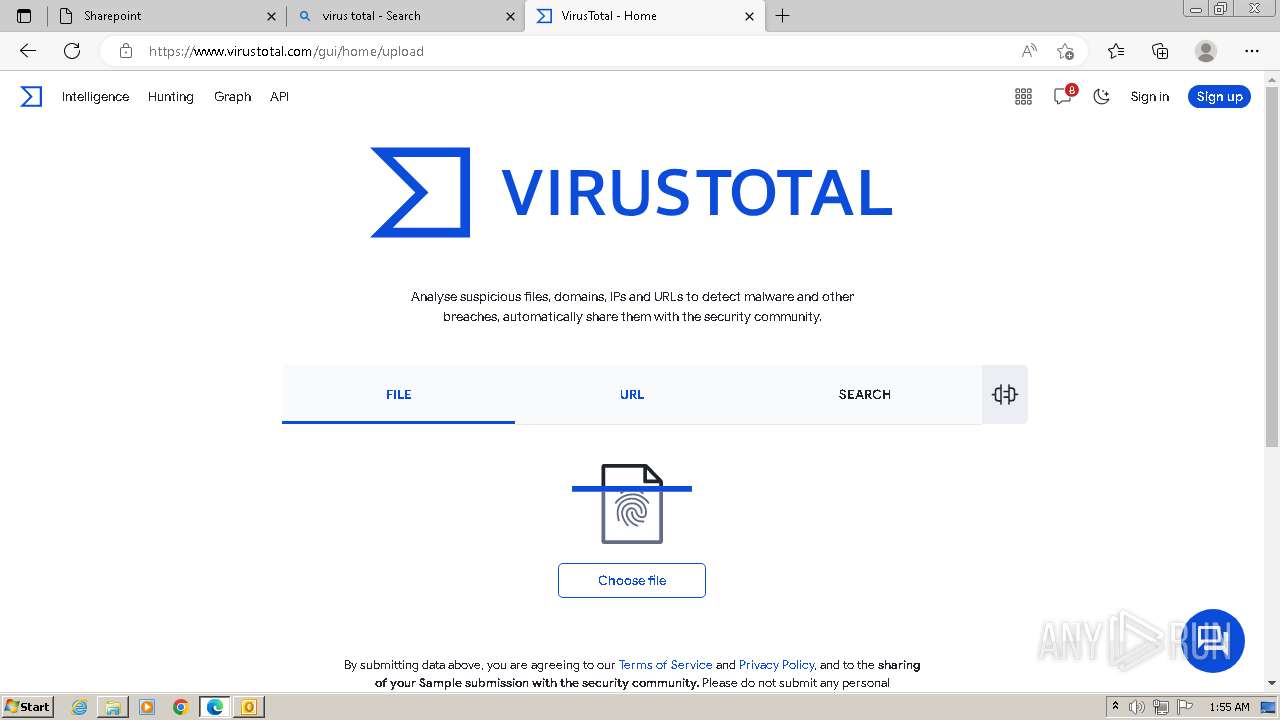Click the fingerprint file upload icon
This screenshot has width=1280, height=720.
click(x=632, y=504)
